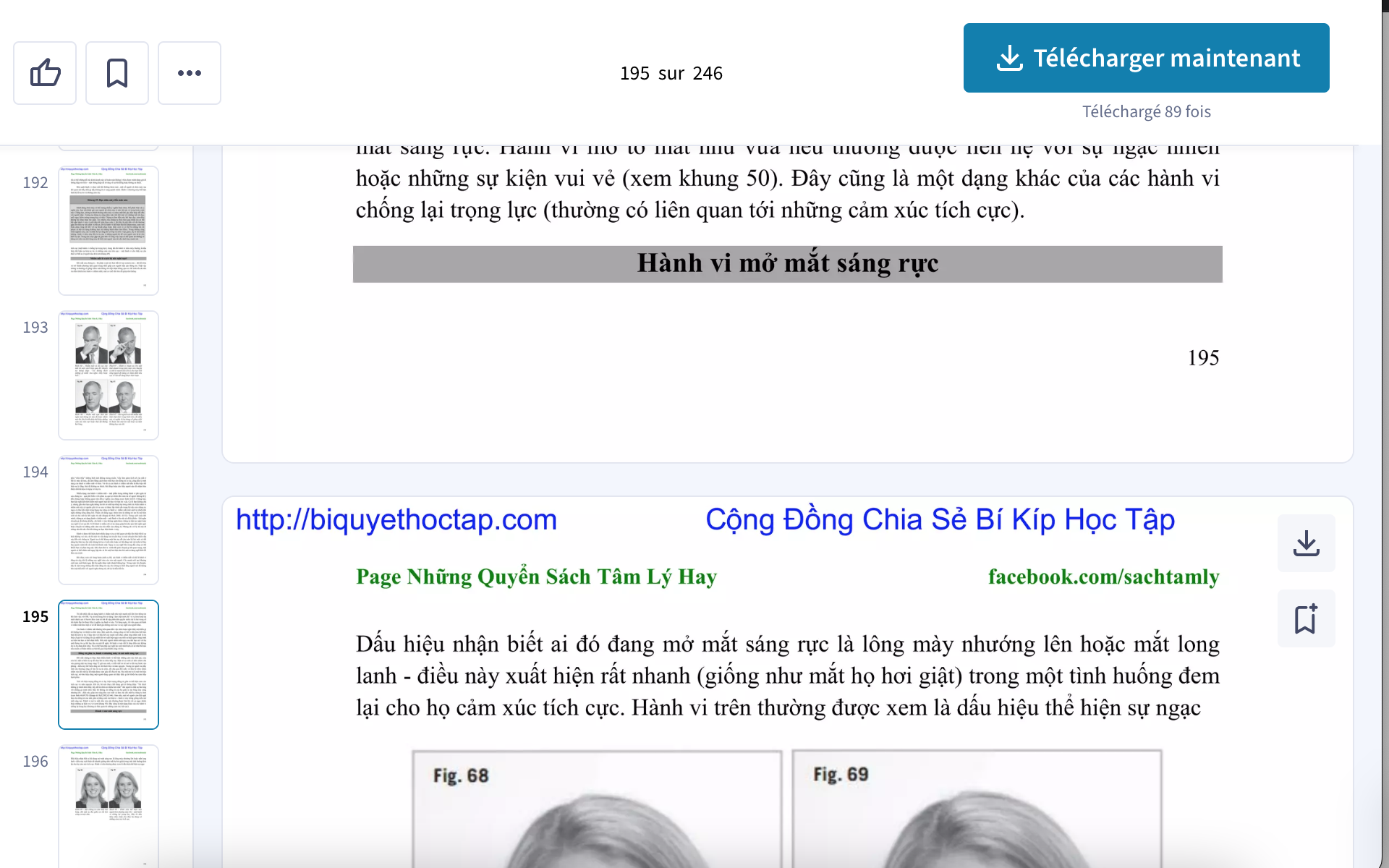
Task: Click the sidebar page label 196
Action: pyautogui.click(x=35, y=762)
